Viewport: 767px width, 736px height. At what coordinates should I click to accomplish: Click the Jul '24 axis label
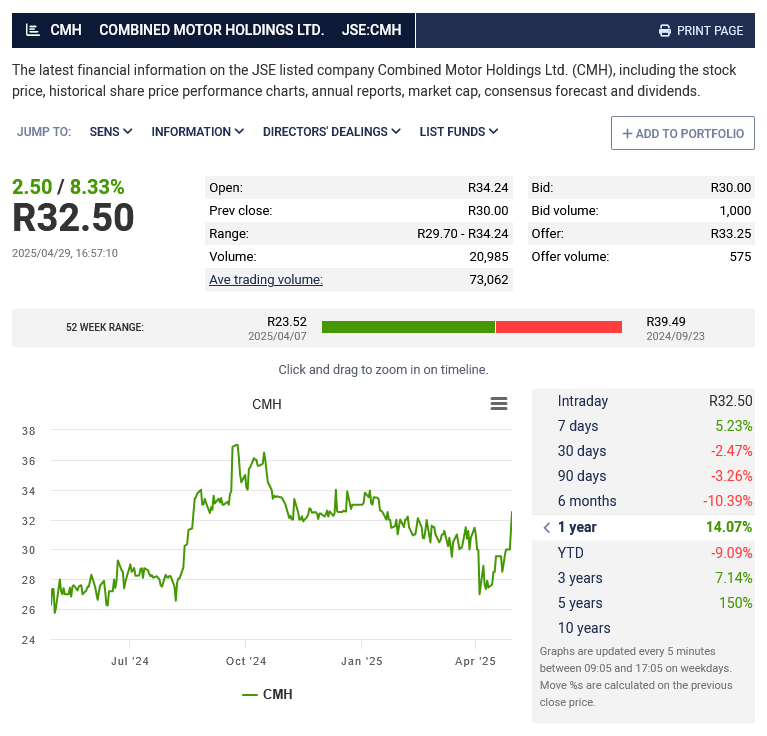coord(130,661)
